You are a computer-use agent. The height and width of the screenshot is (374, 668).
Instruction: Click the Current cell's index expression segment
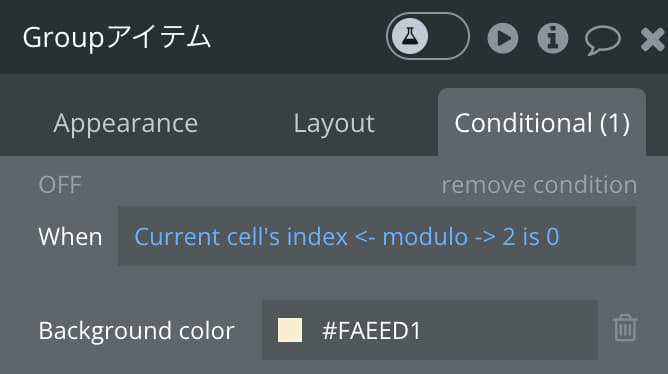tap(241, 236)
